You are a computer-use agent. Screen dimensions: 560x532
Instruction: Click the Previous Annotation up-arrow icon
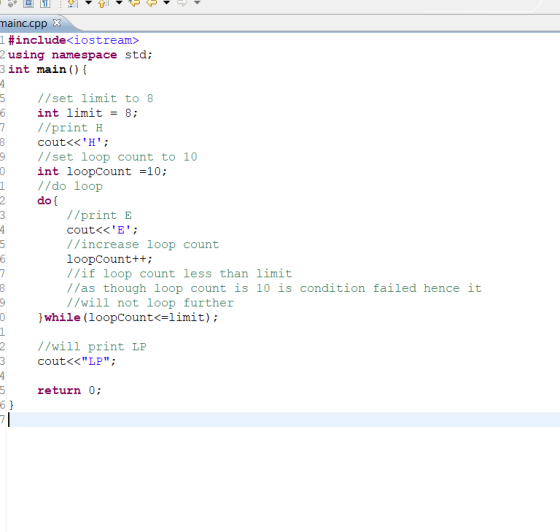click(x=103, y=3)
